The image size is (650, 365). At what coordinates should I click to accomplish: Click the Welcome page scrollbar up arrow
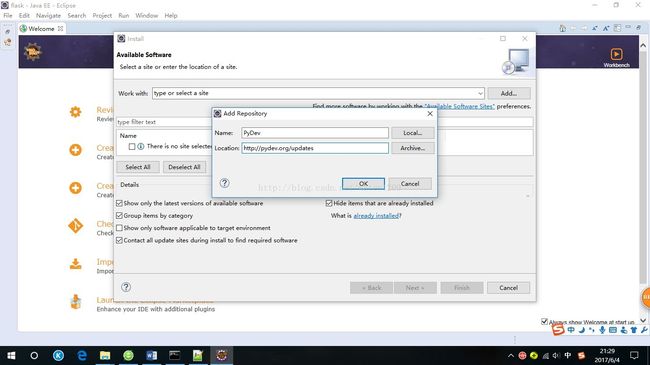coord(643,45)
